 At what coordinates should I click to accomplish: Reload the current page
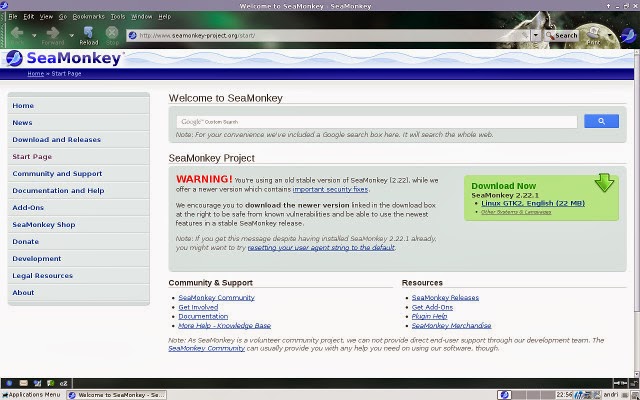tap(89, 35)
